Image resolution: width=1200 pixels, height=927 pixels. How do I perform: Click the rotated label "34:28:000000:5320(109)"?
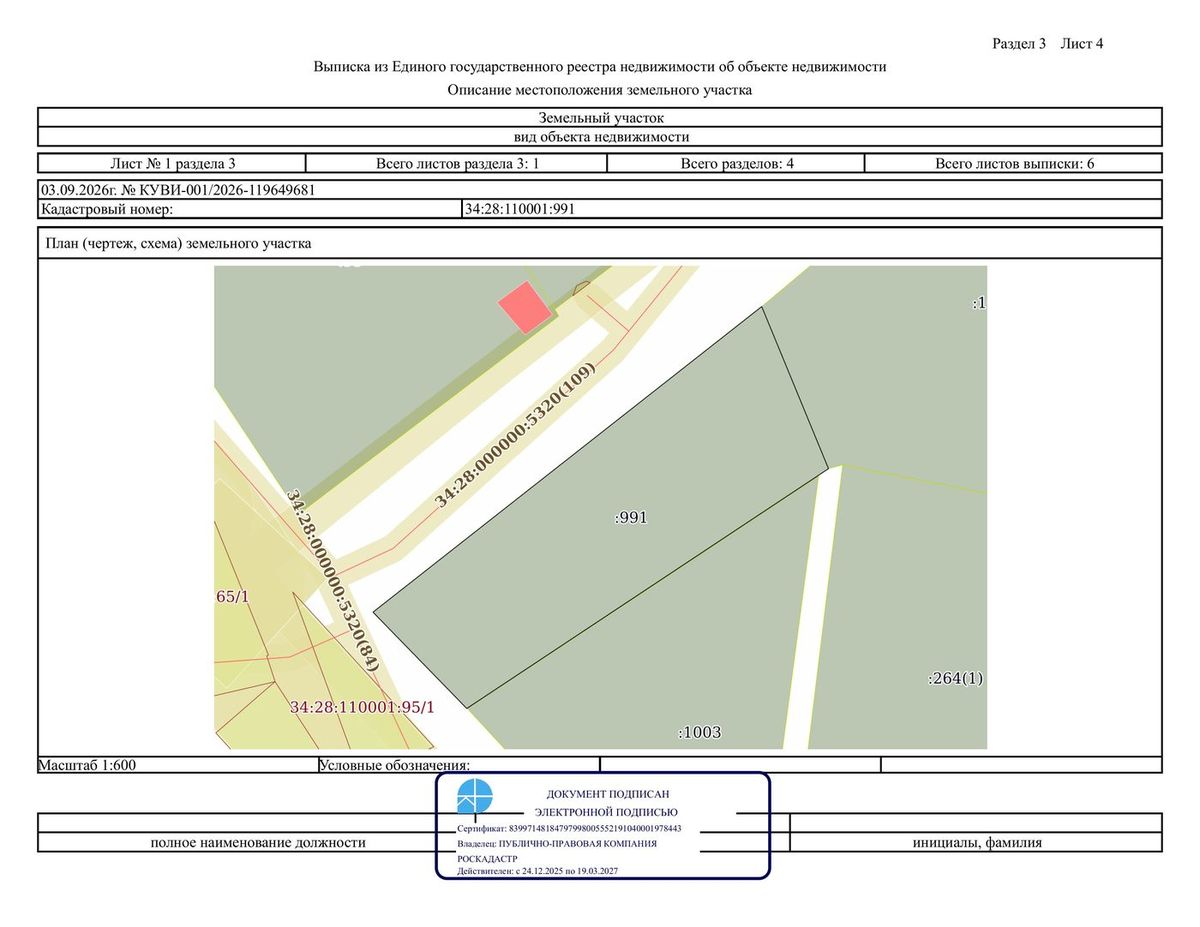(x=516, y=434)
